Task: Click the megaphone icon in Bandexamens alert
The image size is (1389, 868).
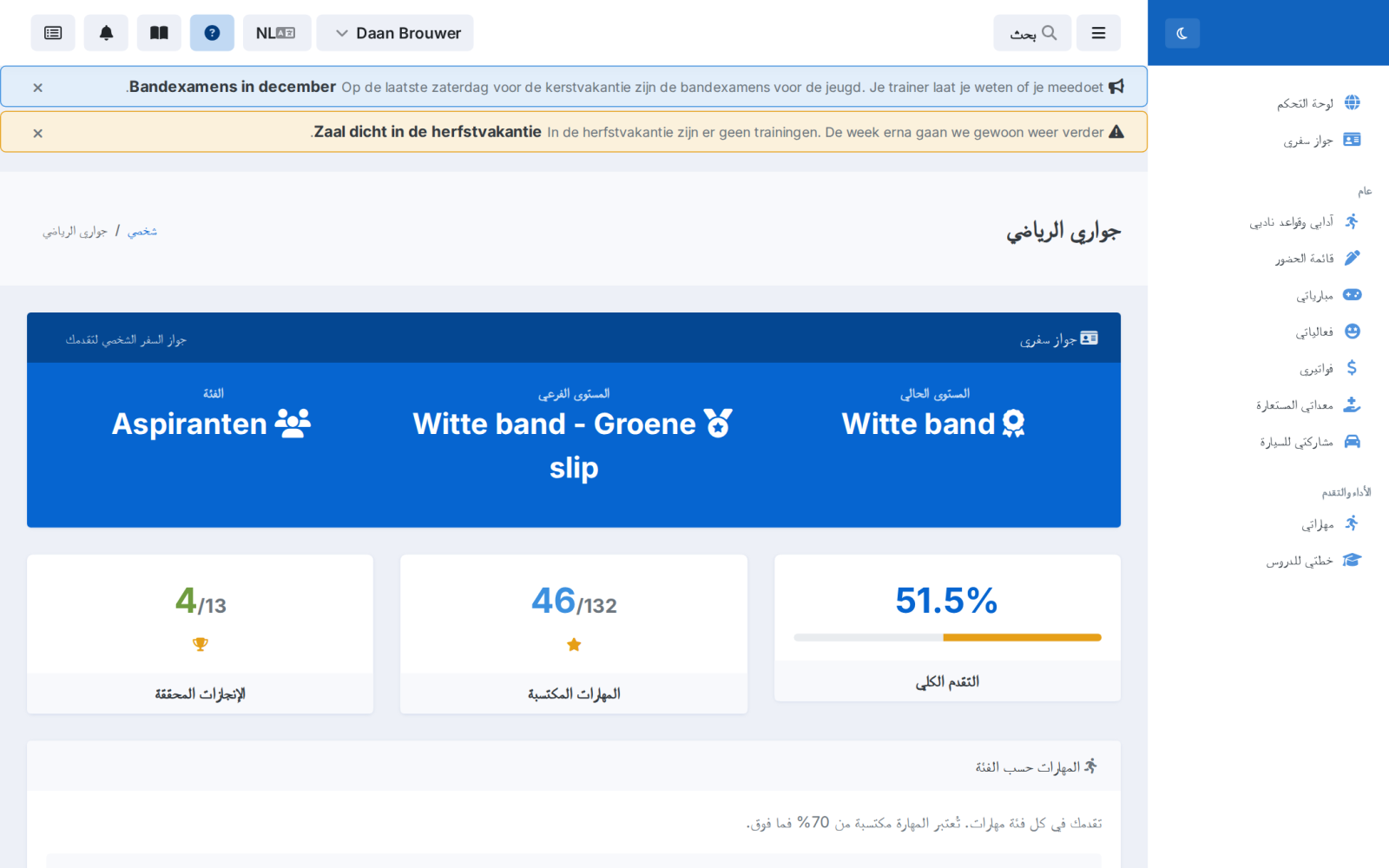Action: [1116, 87]
